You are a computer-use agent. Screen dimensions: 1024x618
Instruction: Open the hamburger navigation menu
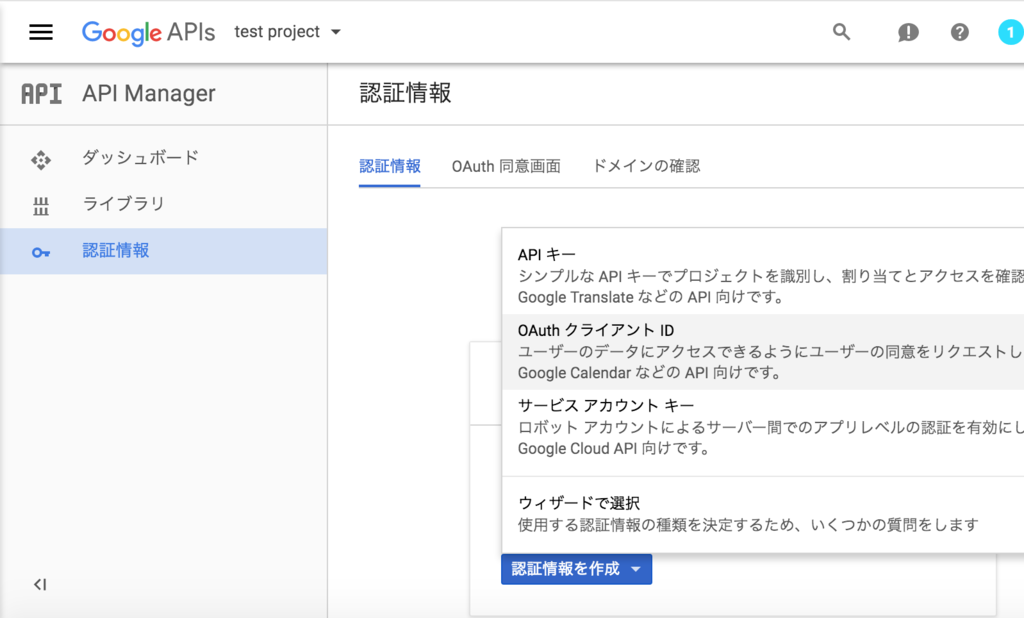[x=40, y=32]
